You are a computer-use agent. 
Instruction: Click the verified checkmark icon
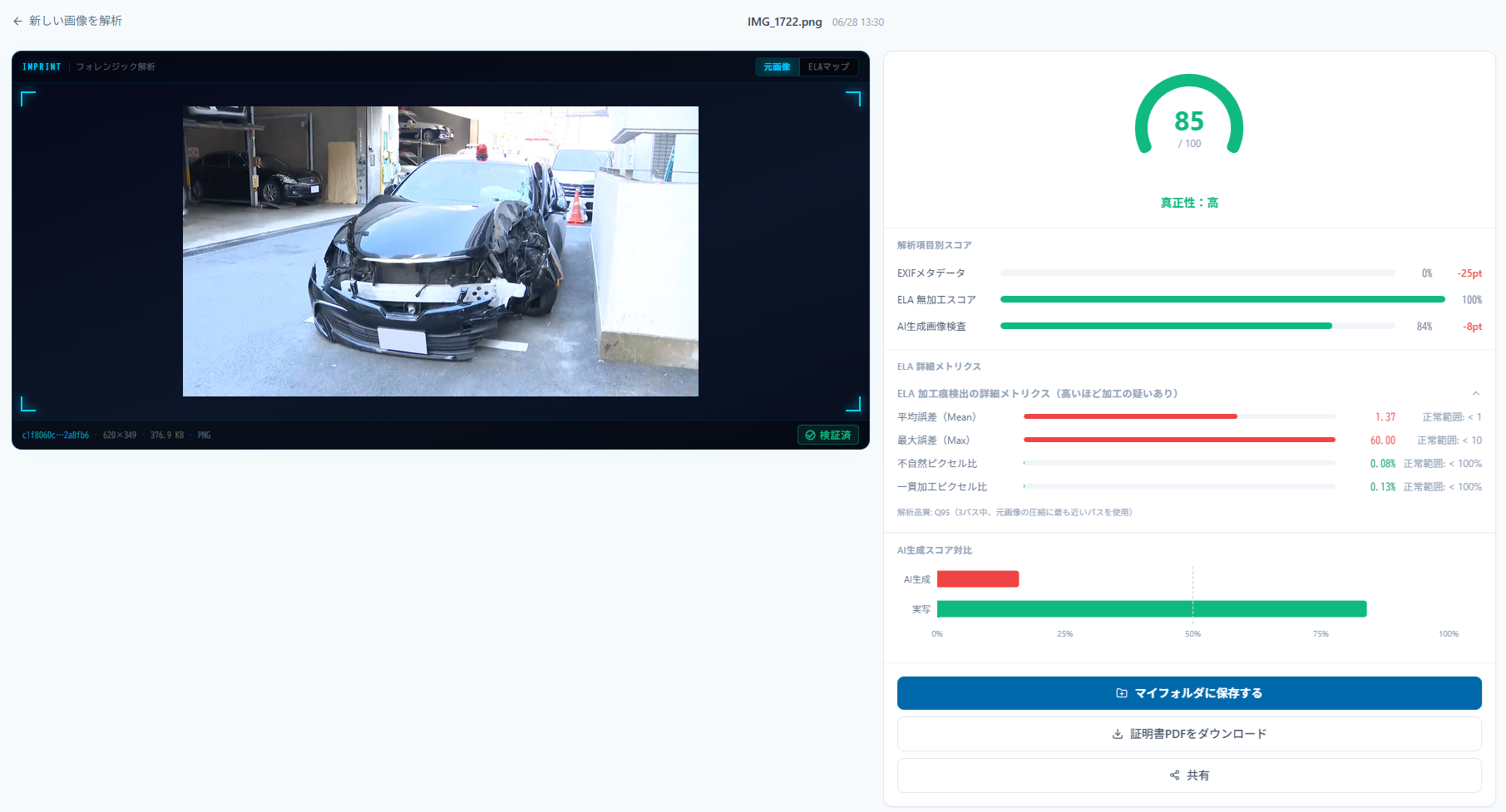click(810, 436)
